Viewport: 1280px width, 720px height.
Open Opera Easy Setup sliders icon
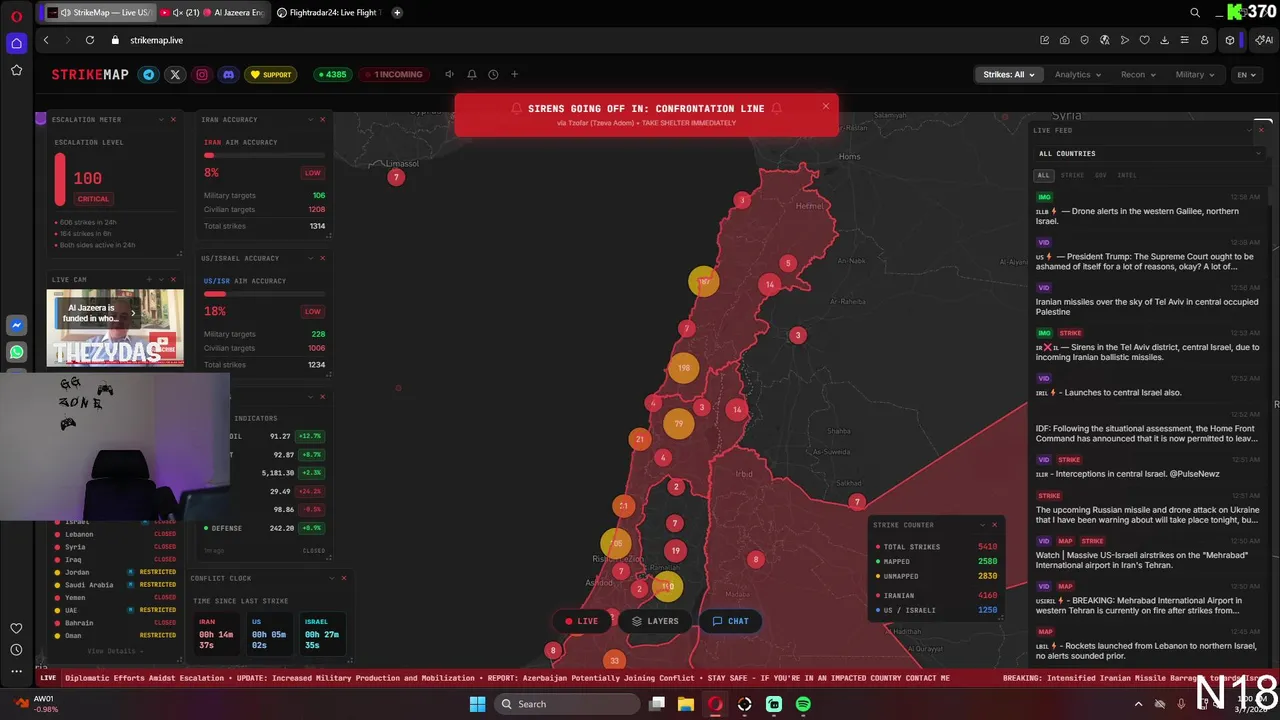tap(1184, 40)
